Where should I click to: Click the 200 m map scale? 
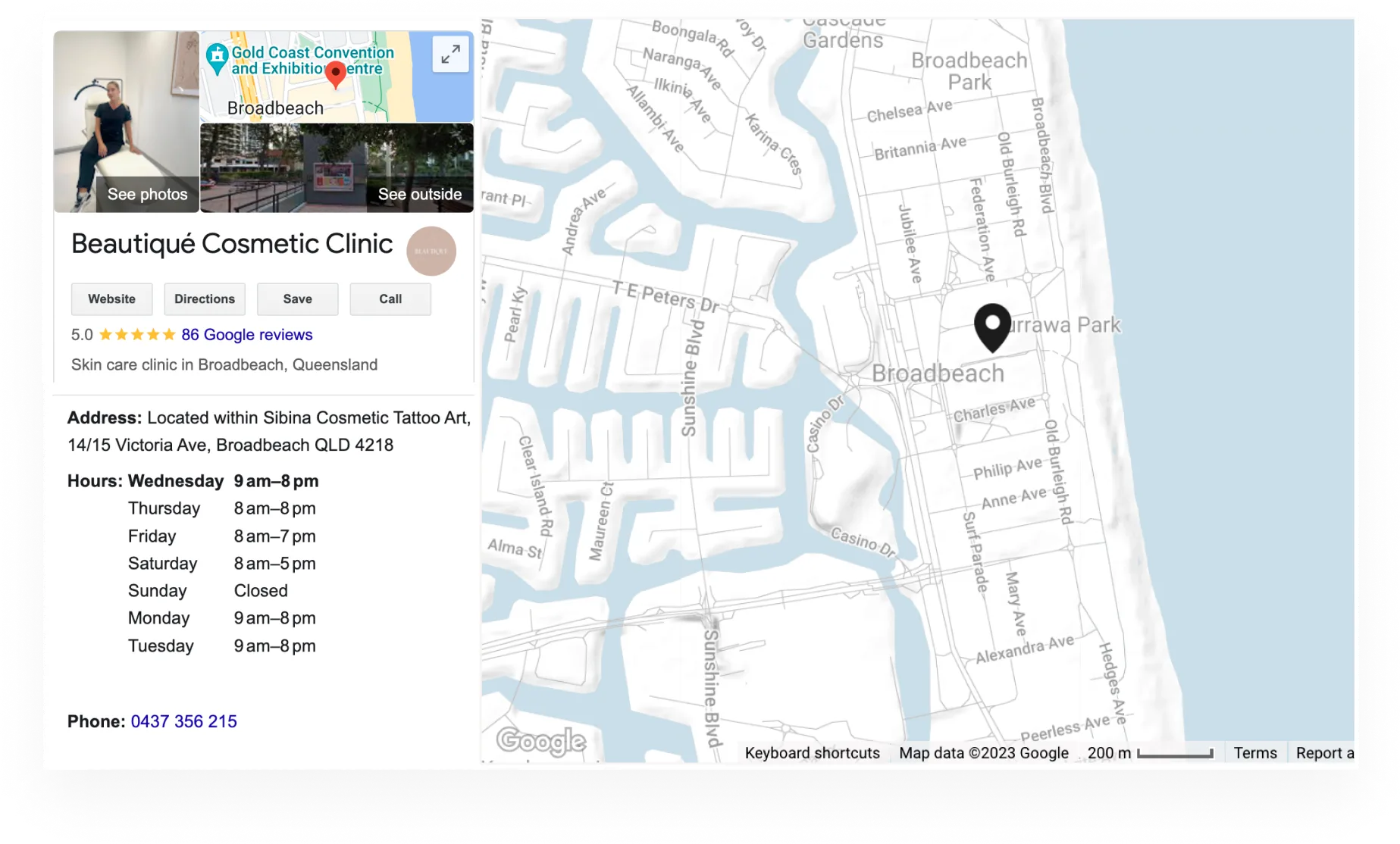tap(1150, 753)
